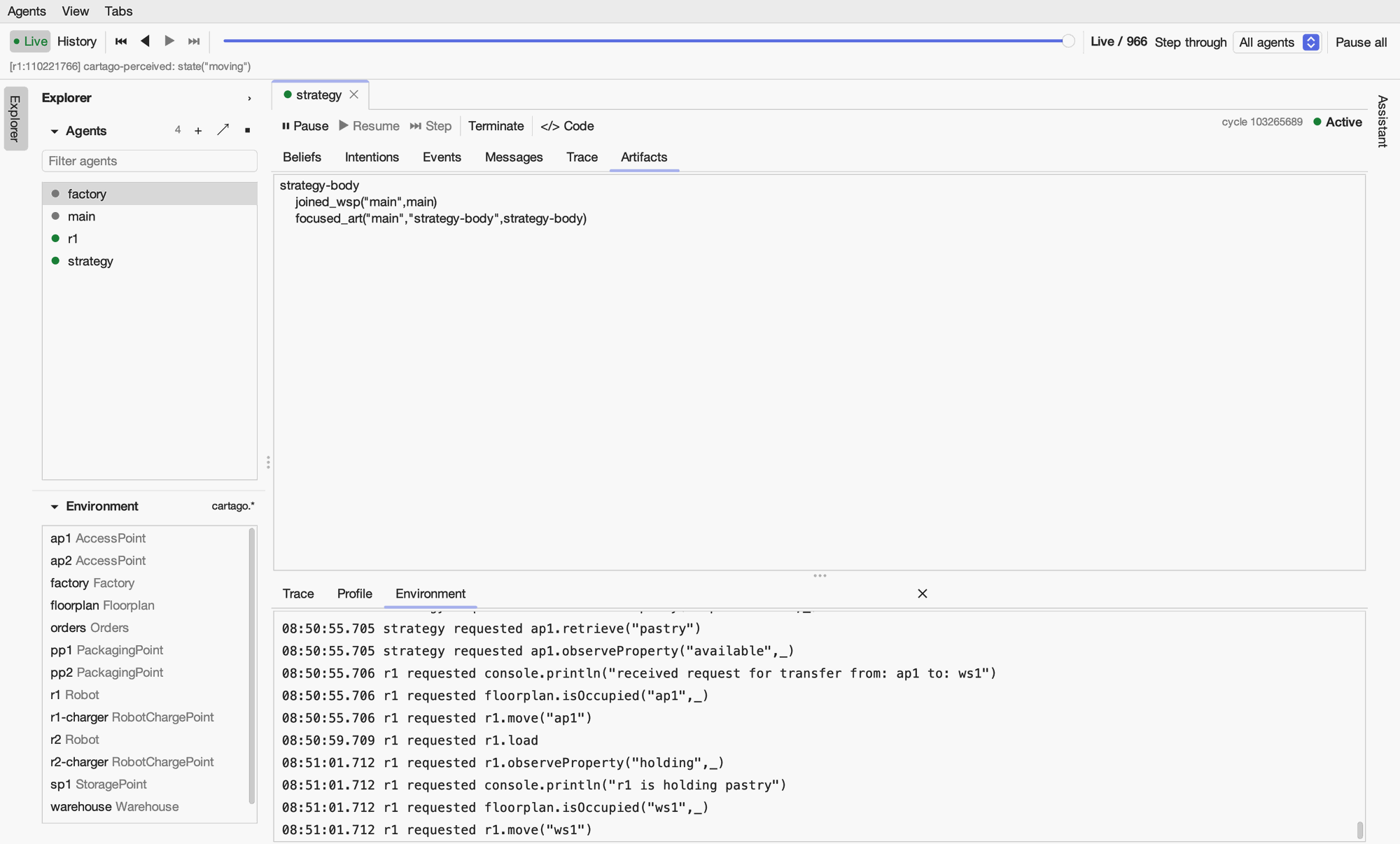Click the timeline slider handle
1400x844 pixels.
[x=1068, y=41]
